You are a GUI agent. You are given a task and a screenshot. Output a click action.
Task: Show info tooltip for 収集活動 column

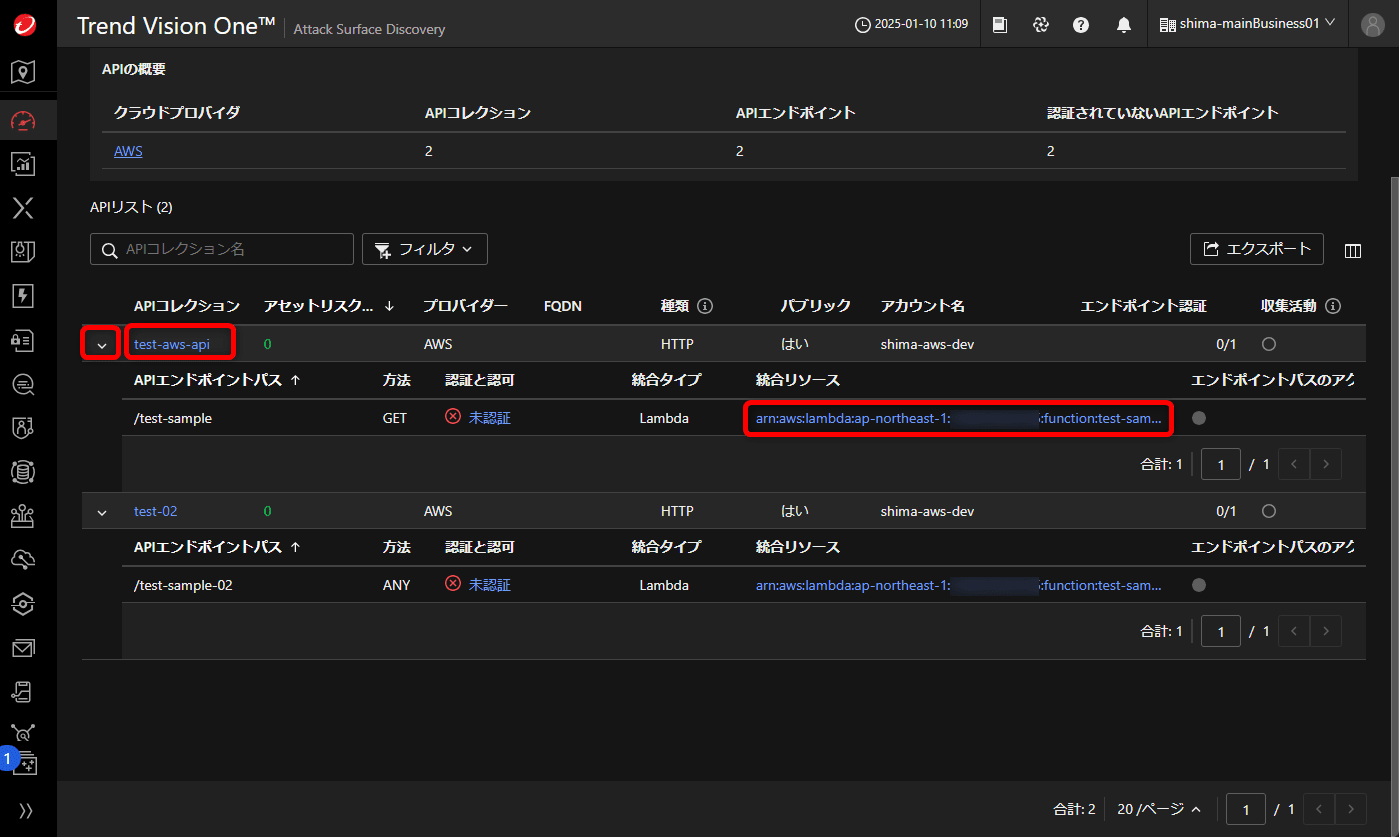click(1333, 306)
